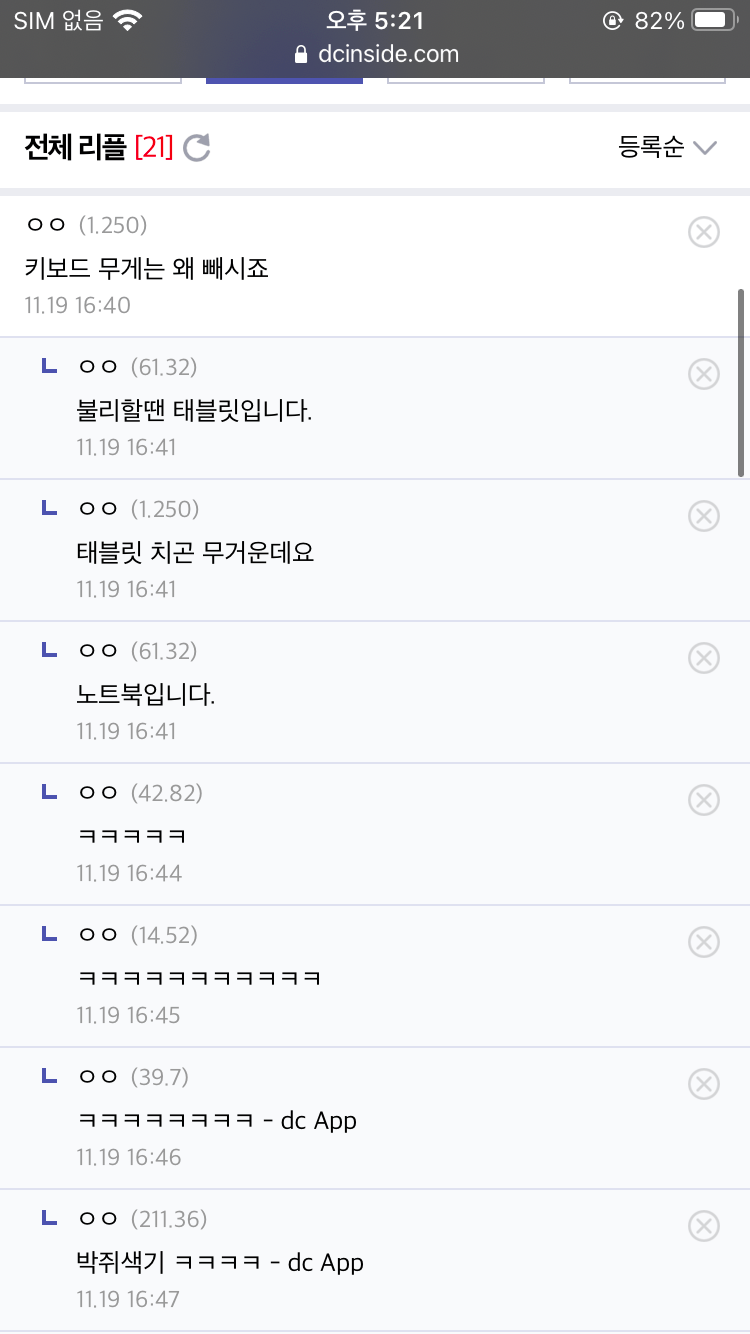Tap the dcinside.com address bar
The height and width of the screenshot is (1334, 750).
tap(376, 54)
